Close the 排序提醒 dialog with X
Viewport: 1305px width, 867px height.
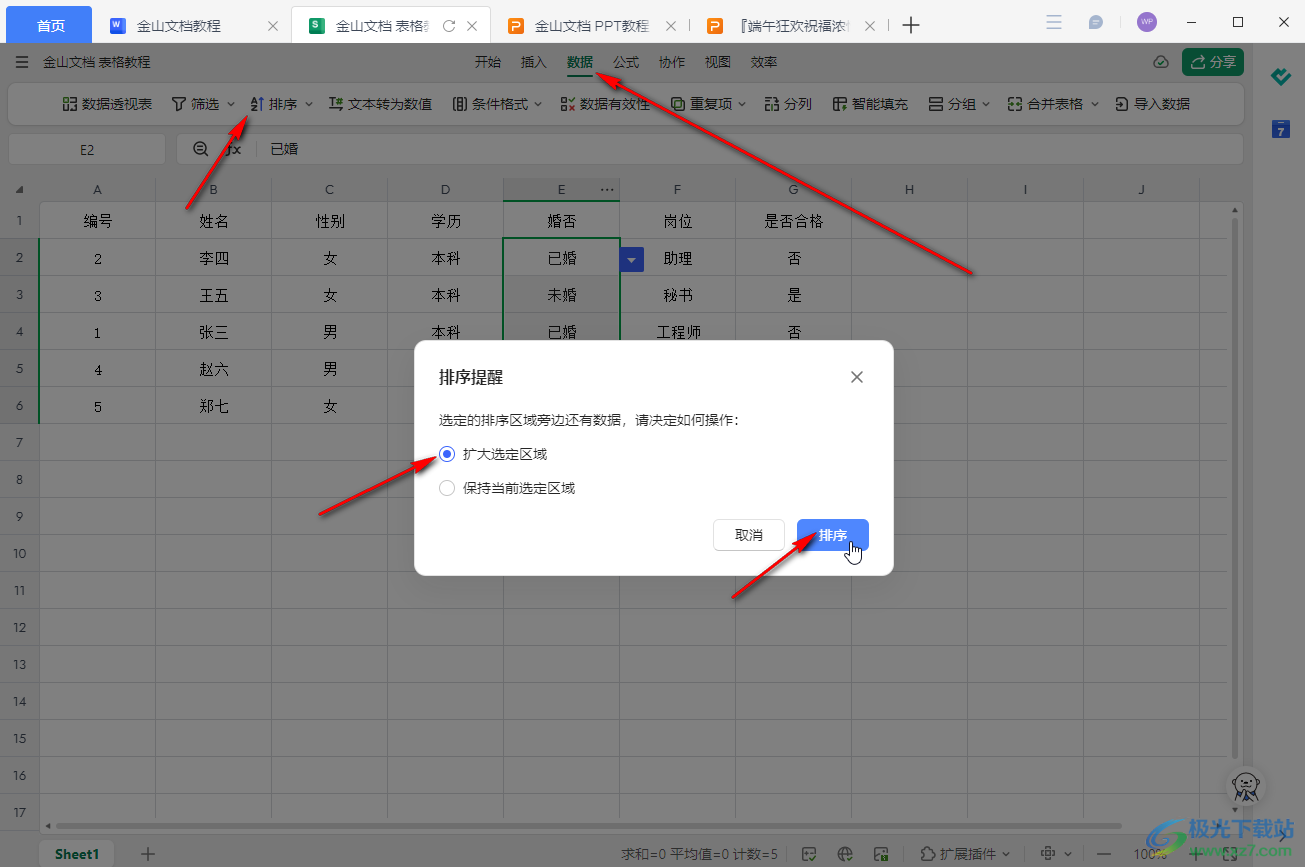[x=857, y=377]
